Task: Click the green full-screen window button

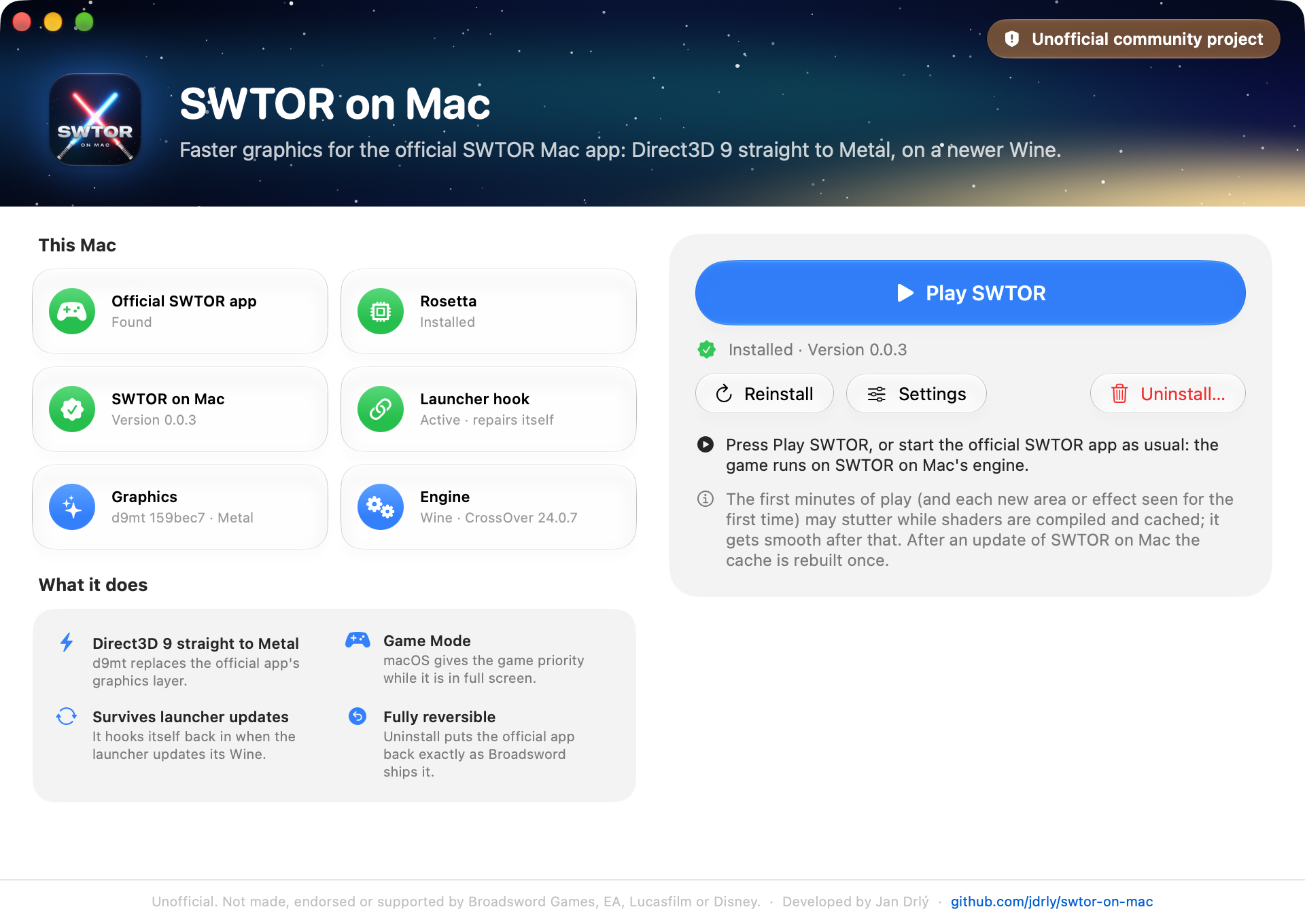Action: tap(84, 22)
